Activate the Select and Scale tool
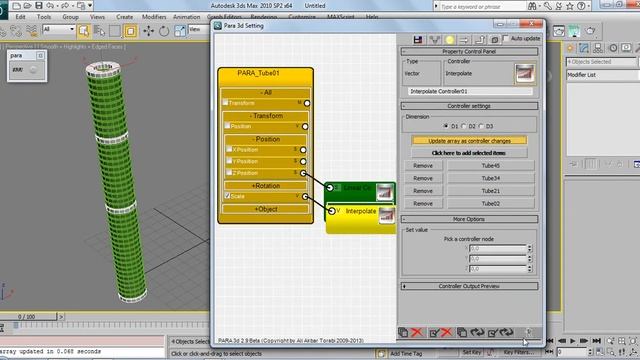The image size is (640, 360). tap(180, 31)
